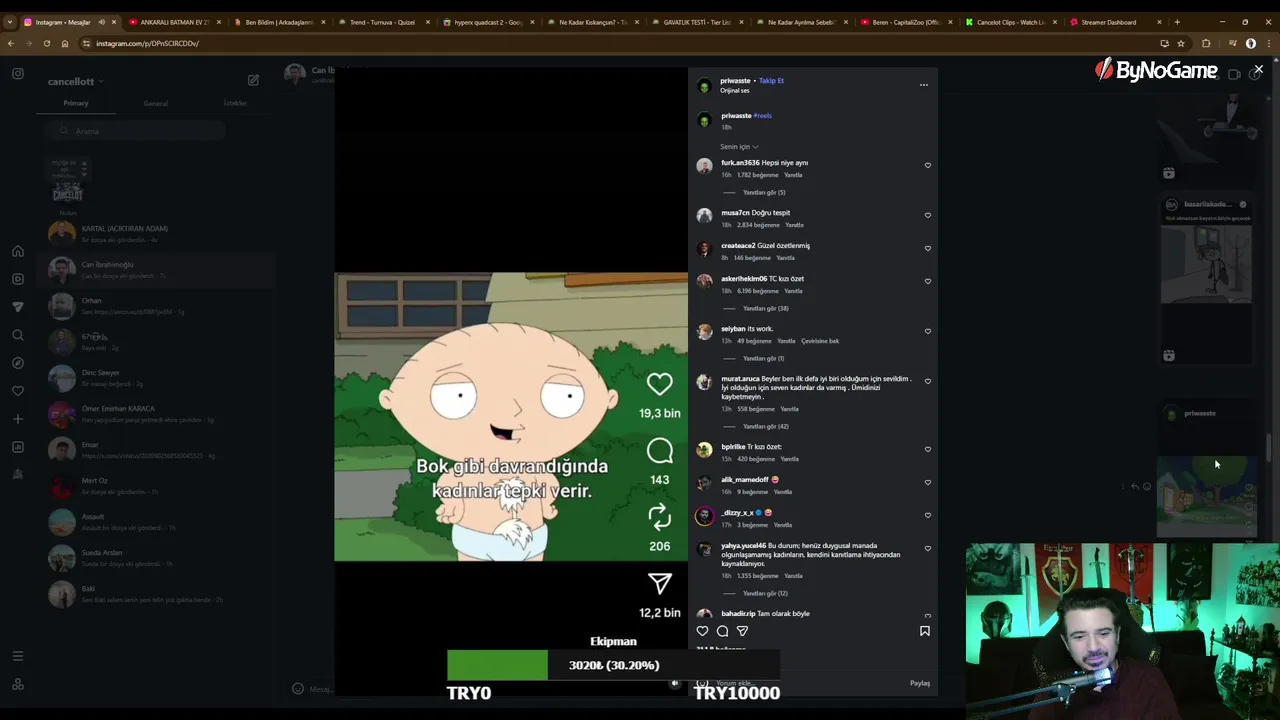Open priwasste's profile name in the header
This screenshot has width=1280, height=720.
(x=735, y=81)
